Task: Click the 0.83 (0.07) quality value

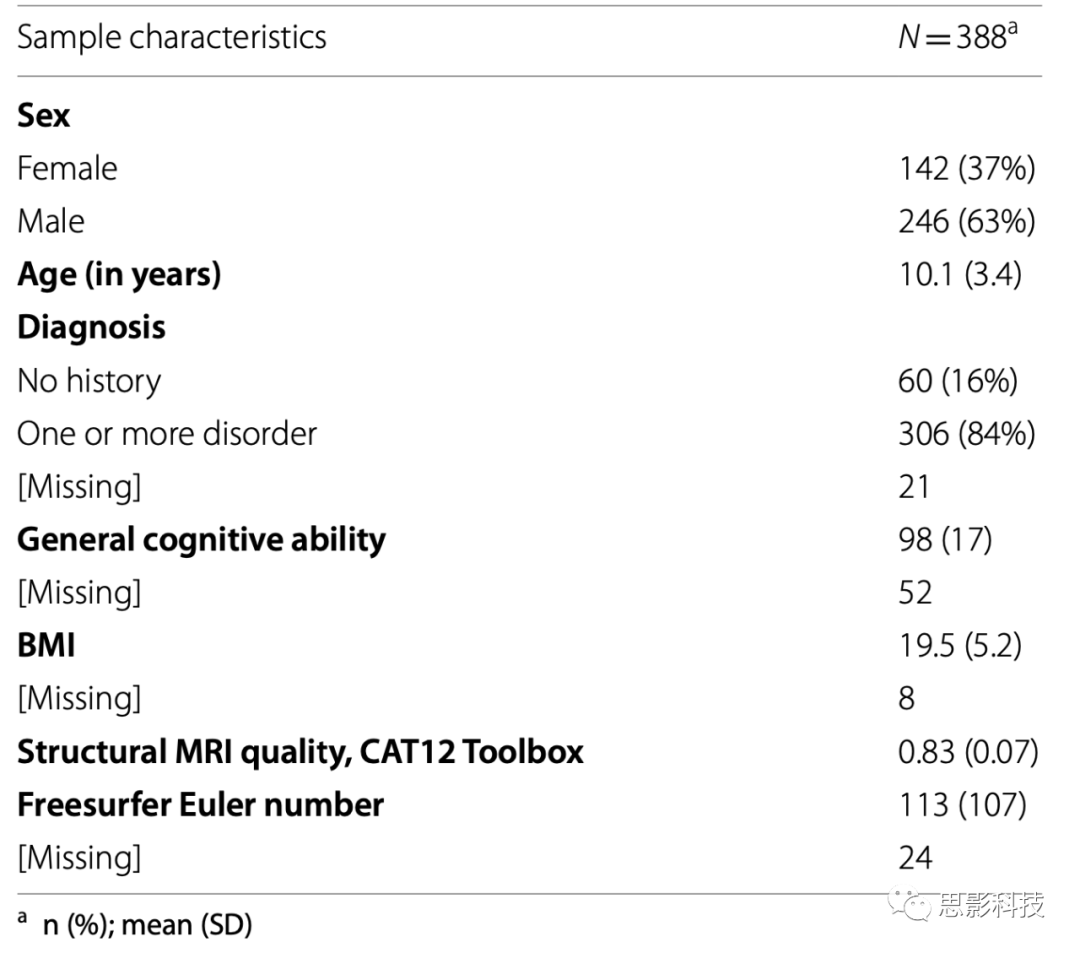Action: pos(968,752)
